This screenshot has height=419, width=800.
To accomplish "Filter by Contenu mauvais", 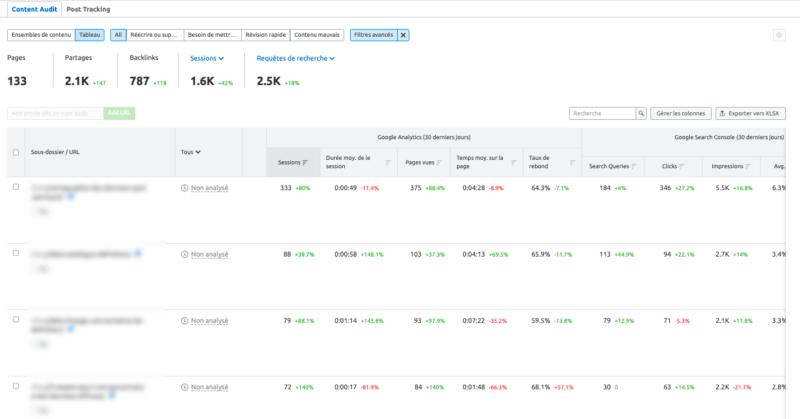I will pos(317,35).
